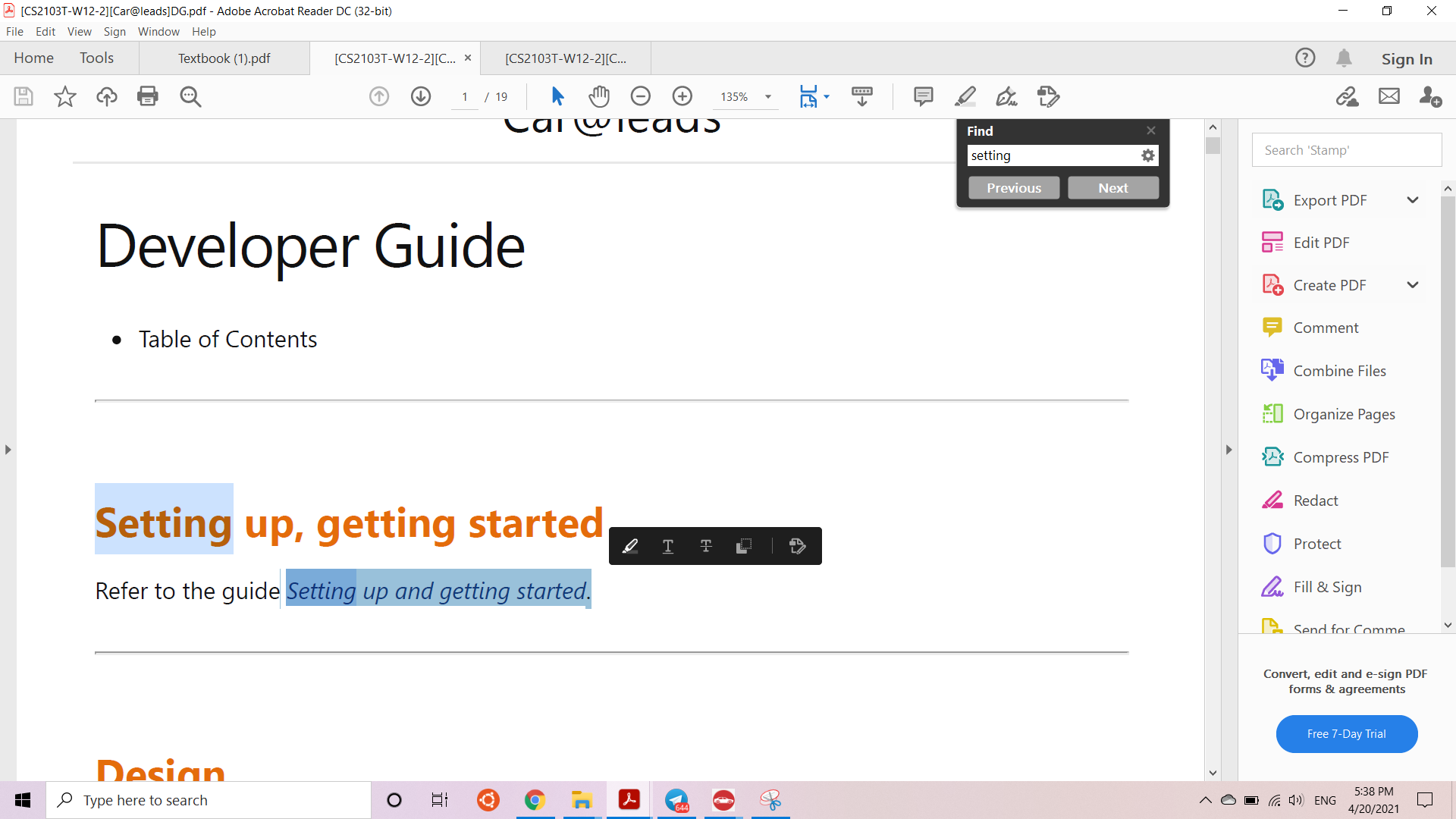Image resolution: width=1456 pixels, height=819 pixels.
Task: Open the View menu
Action: 79,32
